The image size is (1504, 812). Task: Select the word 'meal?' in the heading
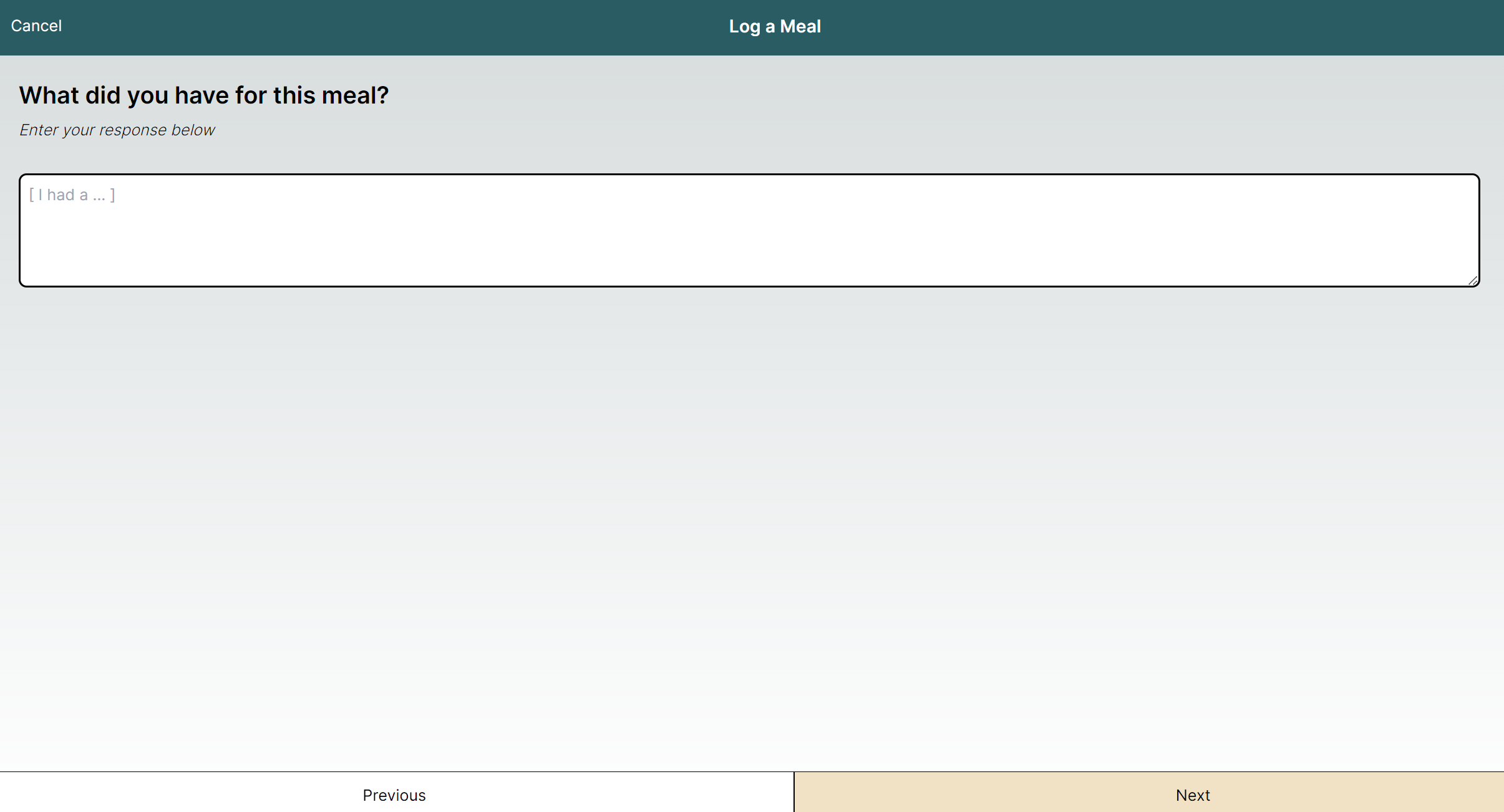tap(355, 95)
